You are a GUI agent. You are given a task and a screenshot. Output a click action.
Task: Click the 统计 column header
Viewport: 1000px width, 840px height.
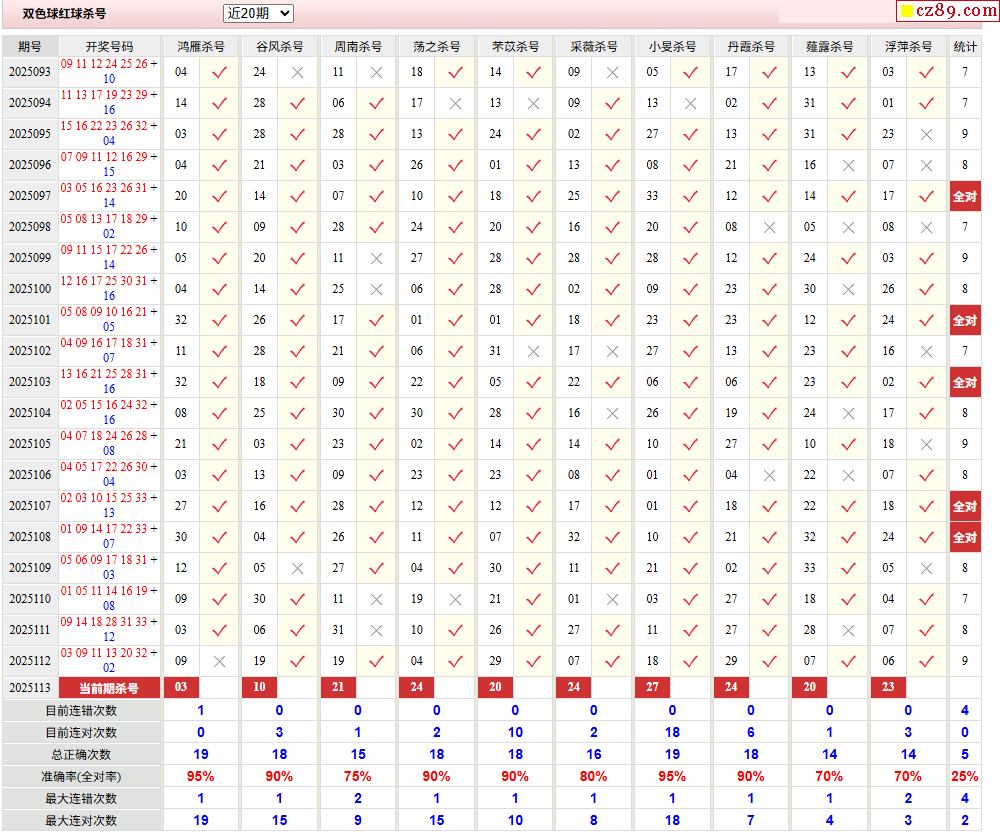point(964,47)
